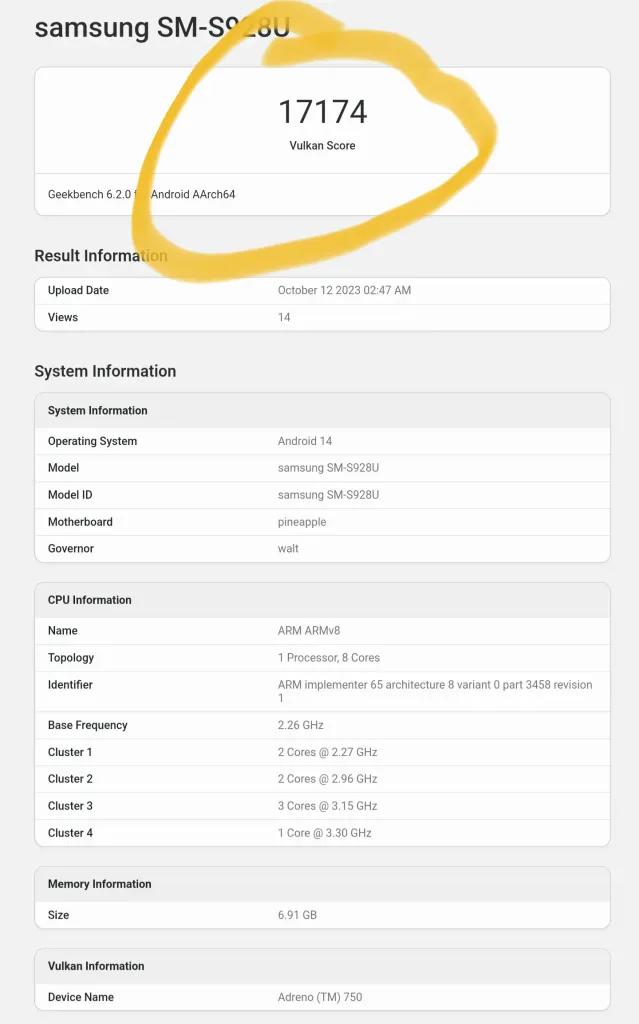Click the 'Vulkan Information' table header
The width and height of the screenshot is (639, 1024).
tap(96, 967)
